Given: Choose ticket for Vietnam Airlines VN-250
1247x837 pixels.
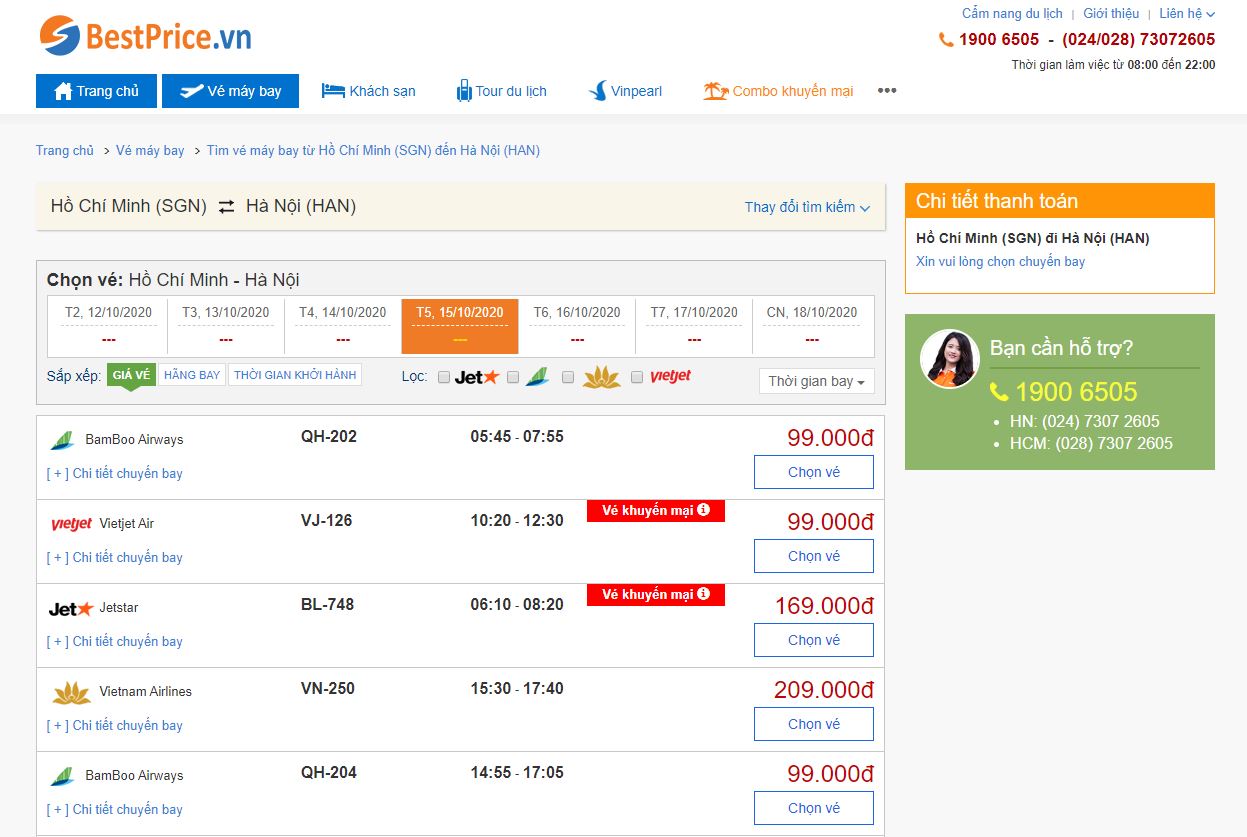Looking at the screenshot, I should (x=814, y=724).
